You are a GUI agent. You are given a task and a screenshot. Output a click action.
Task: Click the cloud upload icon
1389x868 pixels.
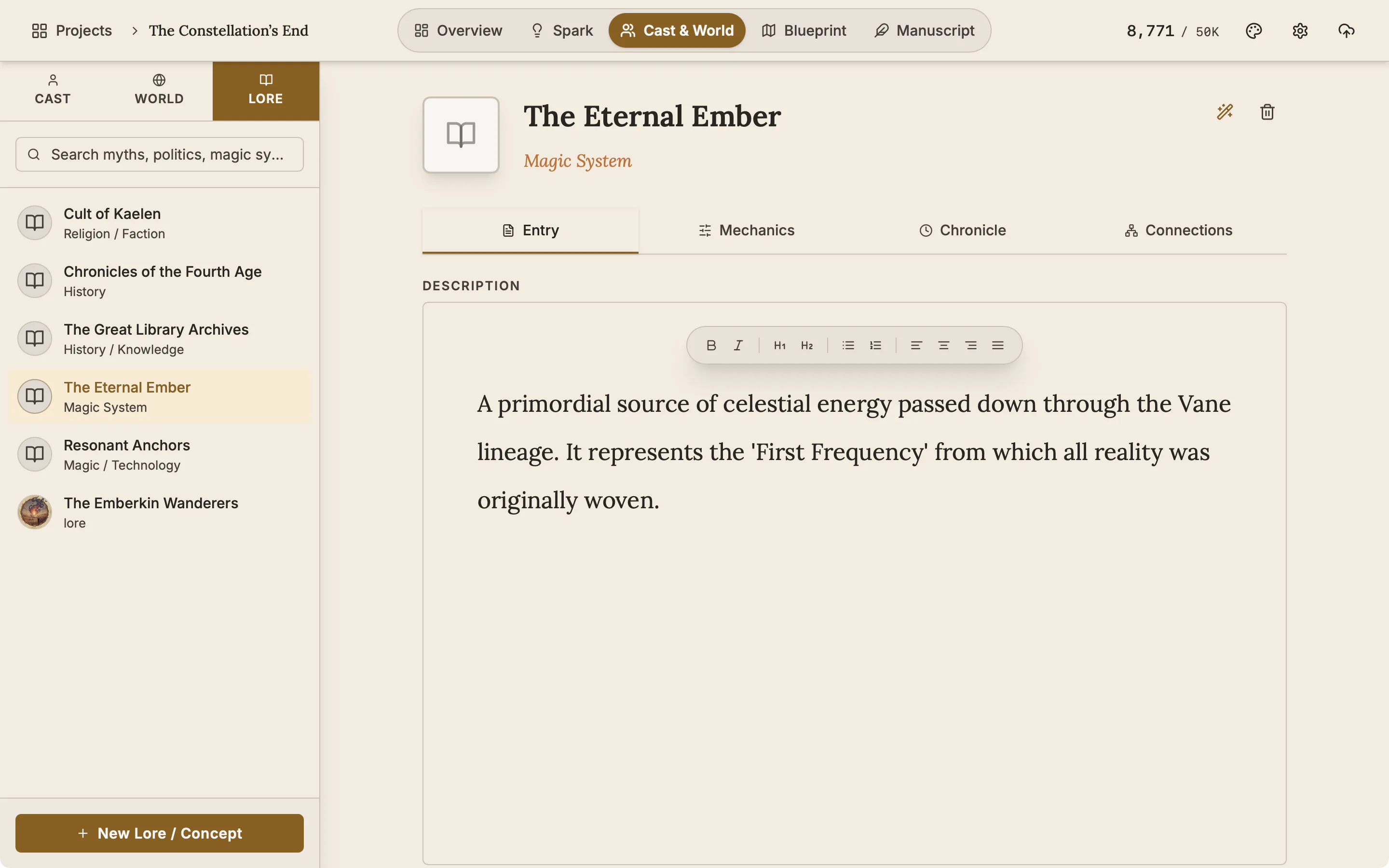point(1347,30)
